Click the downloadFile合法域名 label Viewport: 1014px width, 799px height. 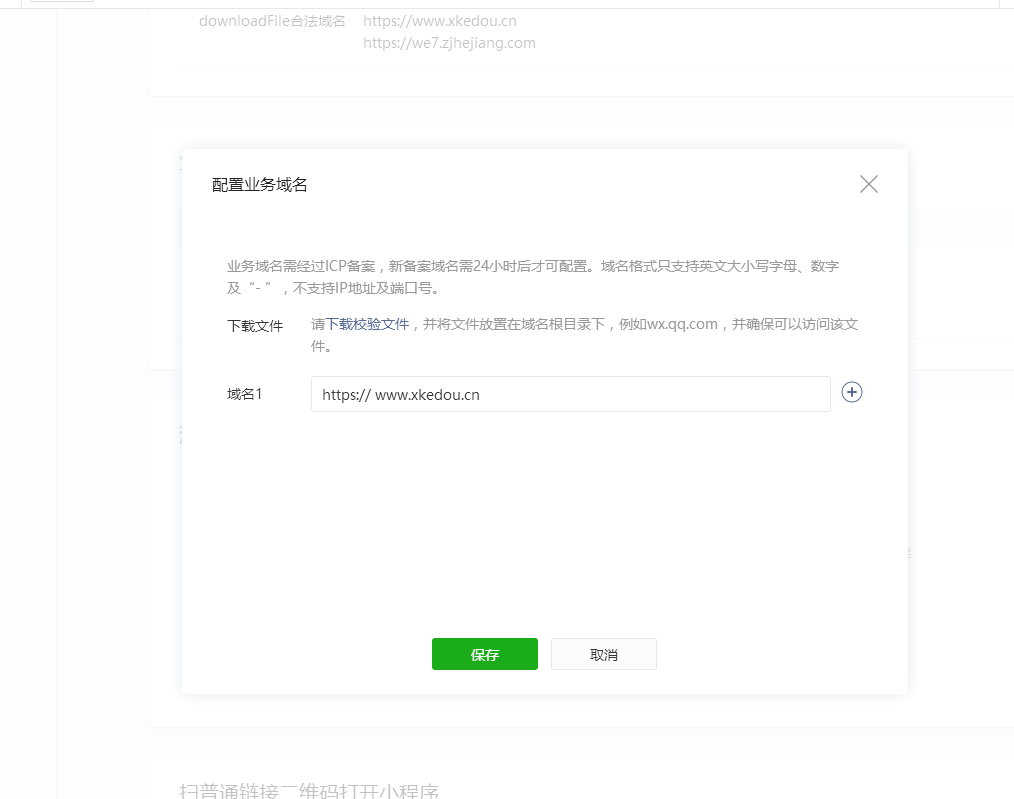click(271, 21)
